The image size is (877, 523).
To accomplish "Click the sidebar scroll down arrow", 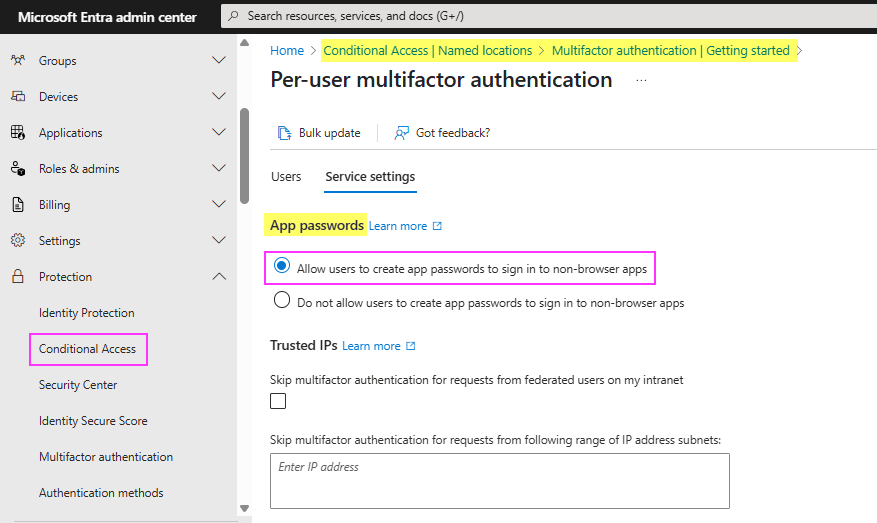I will [x=244, y=508].
